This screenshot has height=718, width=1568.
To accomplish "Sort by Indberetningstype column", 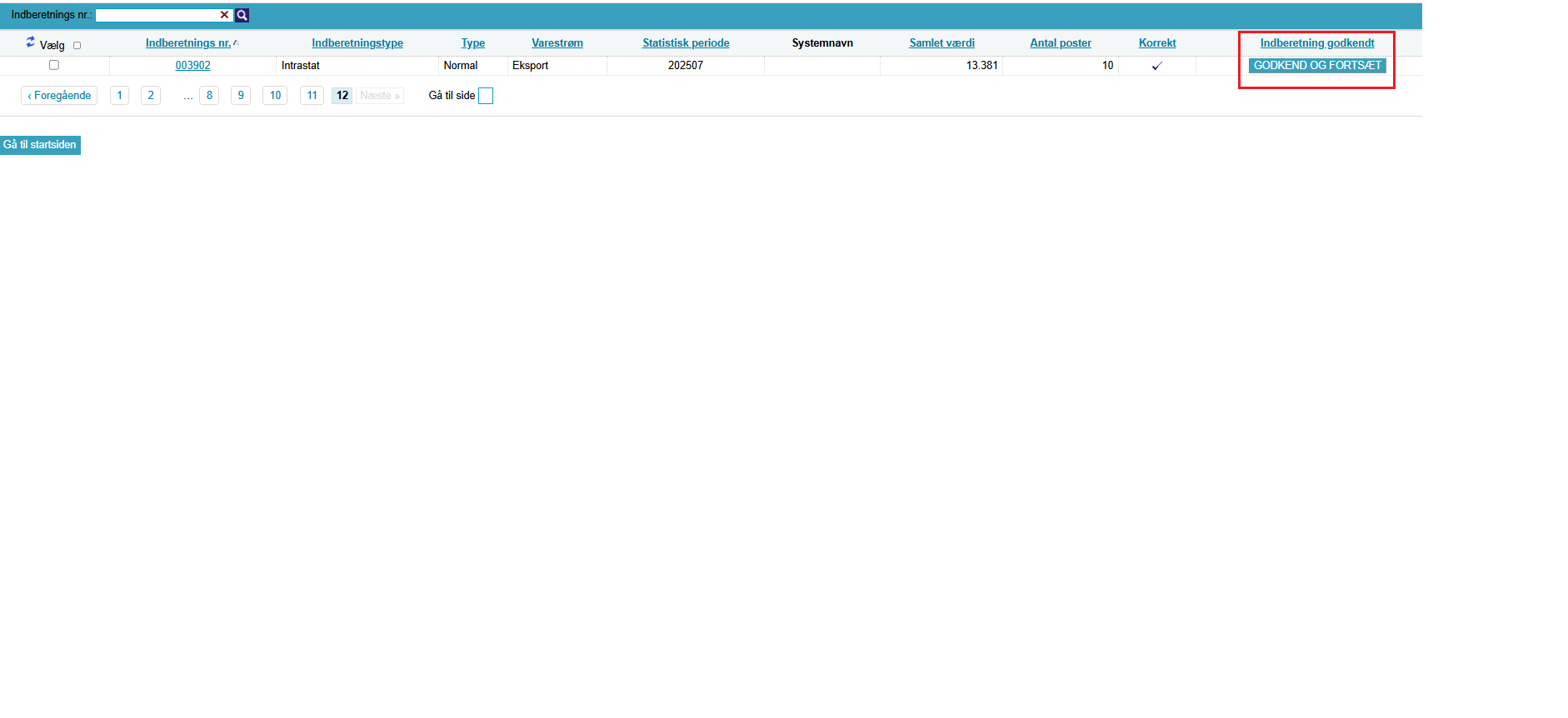I will click(357, 43).
